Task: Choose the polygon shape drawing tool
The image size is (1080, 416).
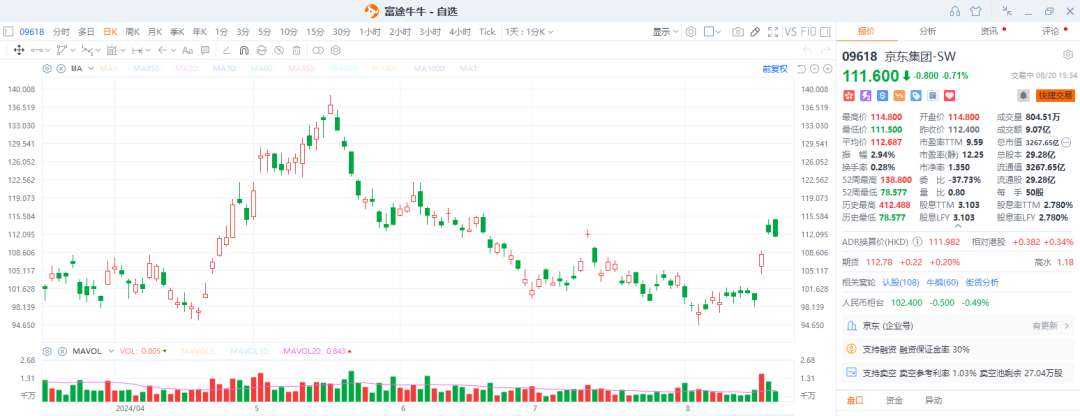Action: click(x=62, y=50)
